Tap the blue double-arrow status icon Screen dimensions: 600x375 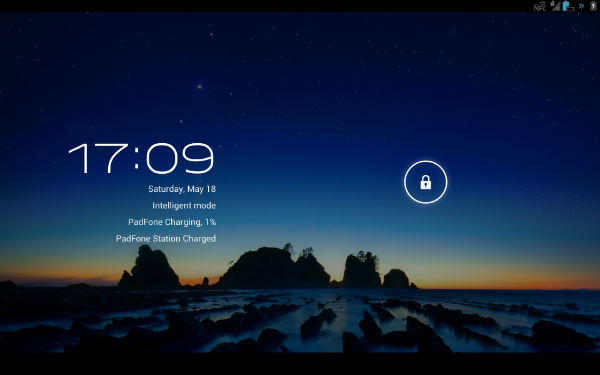(581, 6)
